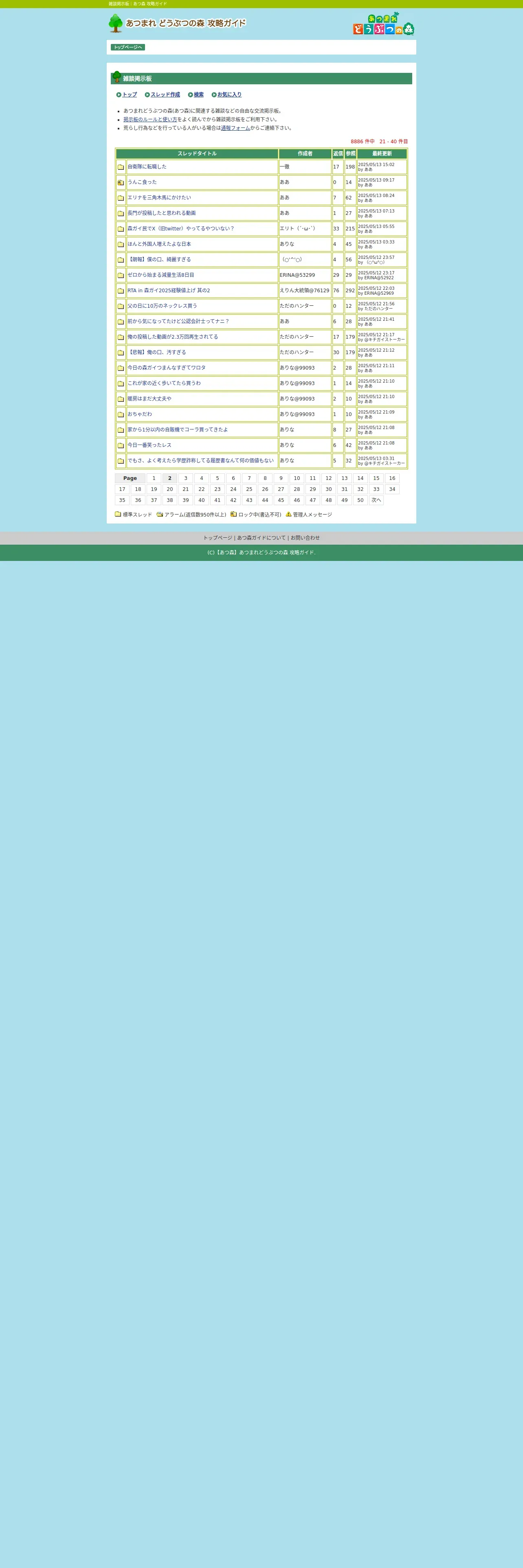Click the folder icon for 自衛隊に転職した
Image resolution: width=523 pixels, height=1568 pixels.
pos(121,167)
